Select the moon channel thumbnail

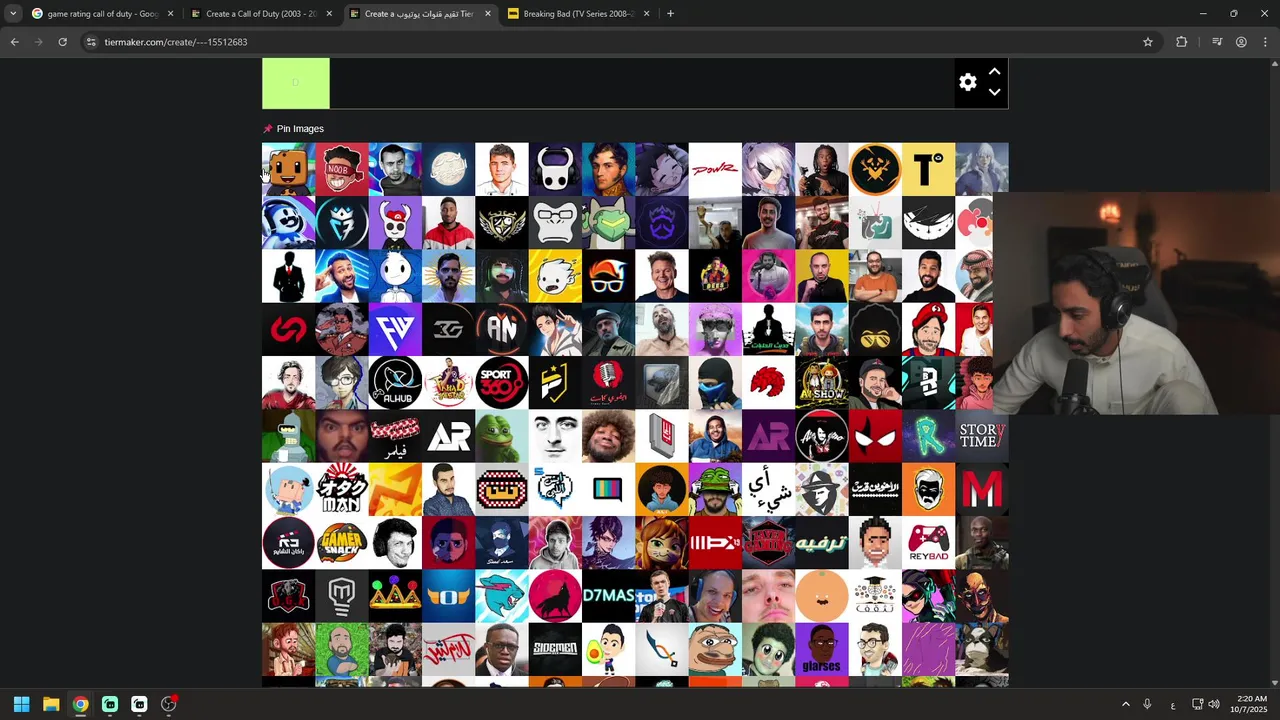click(x=448, y=169)
